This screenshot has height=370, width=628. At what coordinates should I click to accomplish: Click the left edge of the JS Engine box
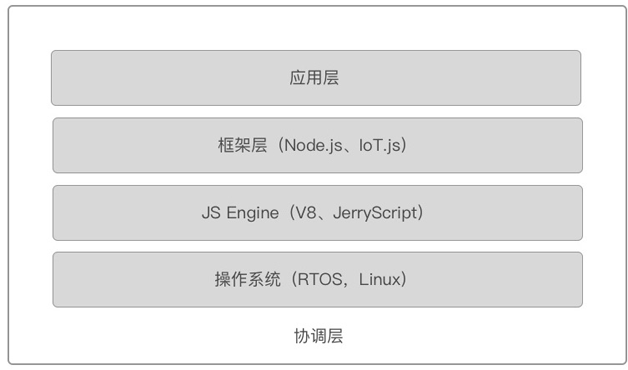click(x=54, y=213)
